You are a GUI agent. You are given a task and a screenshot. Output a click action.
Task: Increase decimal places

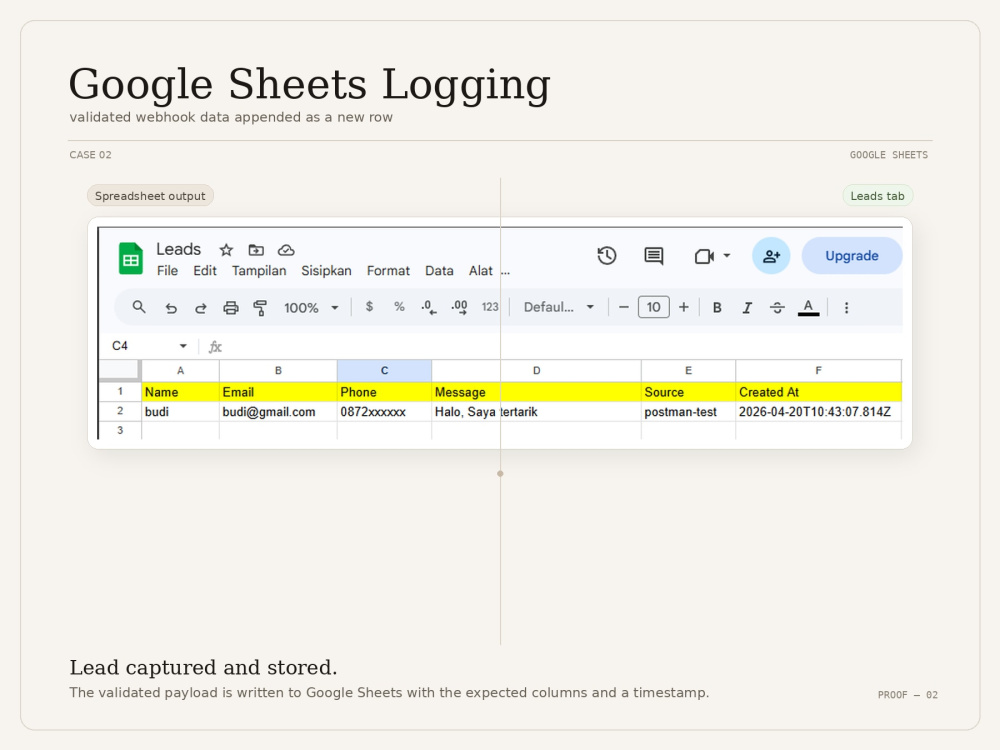459,307
